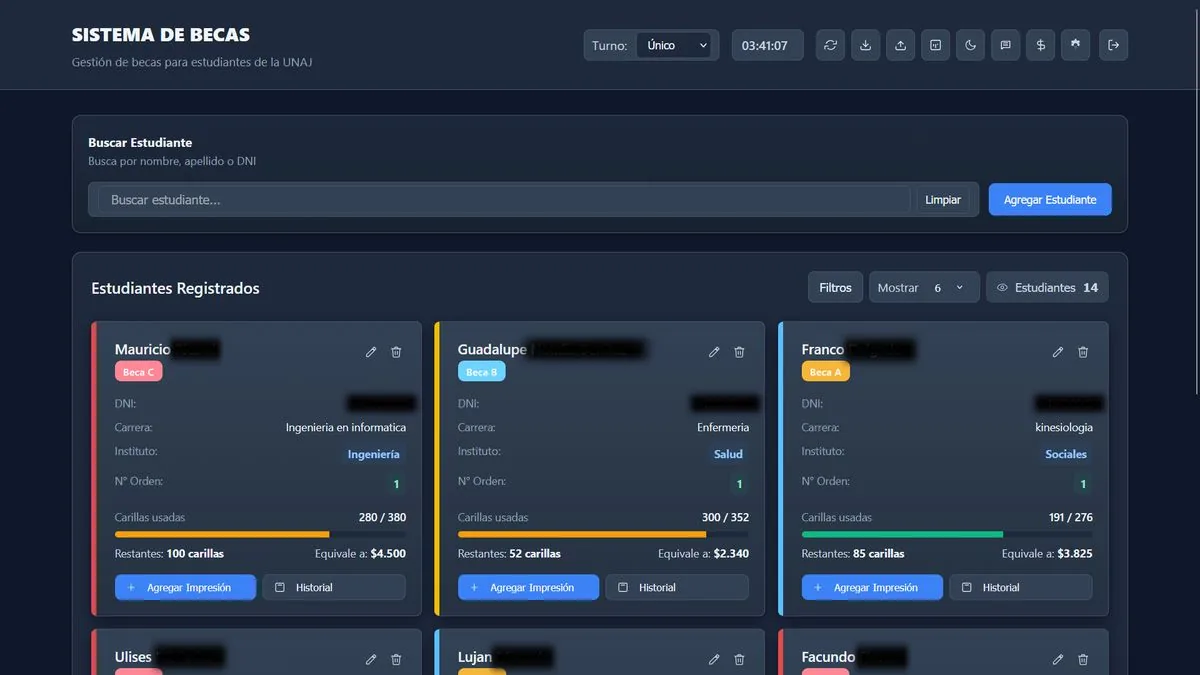Click the dollar sign price icon
Screen dimensions: 1200x675
pos(1040,45)
